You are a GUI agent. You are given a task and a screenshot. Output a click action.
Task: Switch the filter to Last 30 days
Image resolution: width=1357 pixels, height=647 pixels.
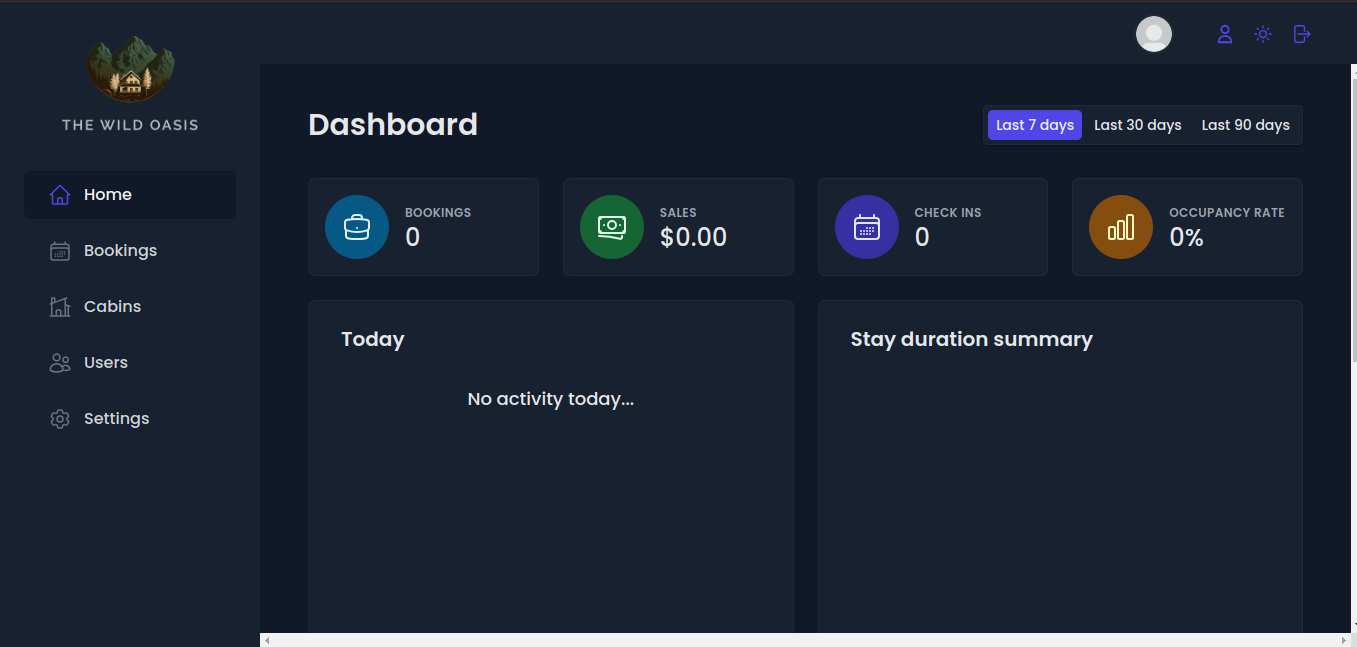tap(1137, 125)
